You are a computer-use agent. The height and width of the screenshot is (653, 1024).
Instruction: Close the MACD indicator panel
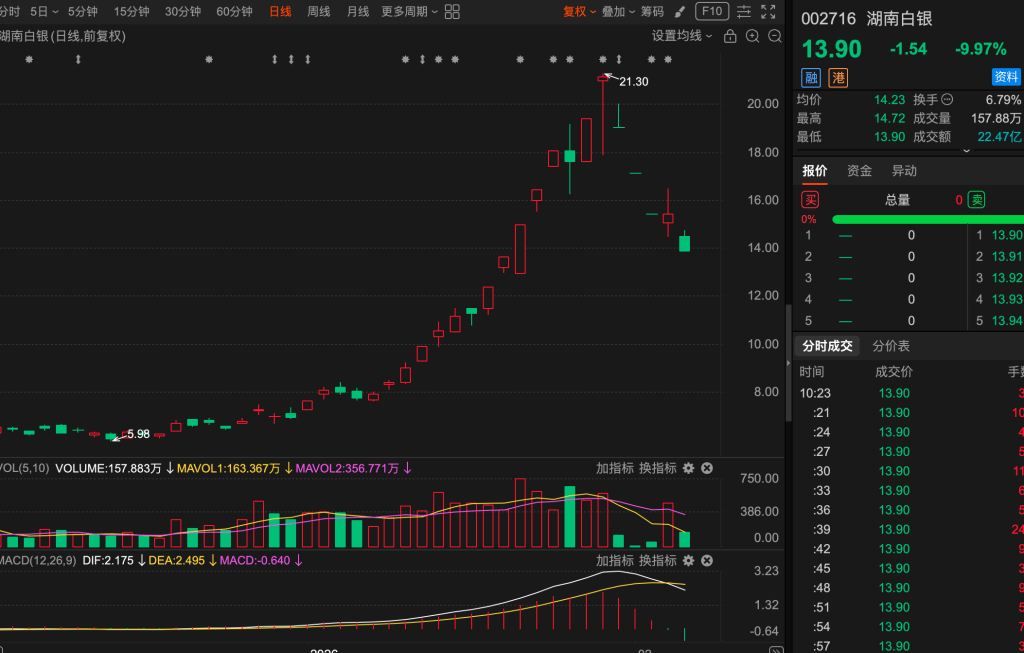click(707, 560)
